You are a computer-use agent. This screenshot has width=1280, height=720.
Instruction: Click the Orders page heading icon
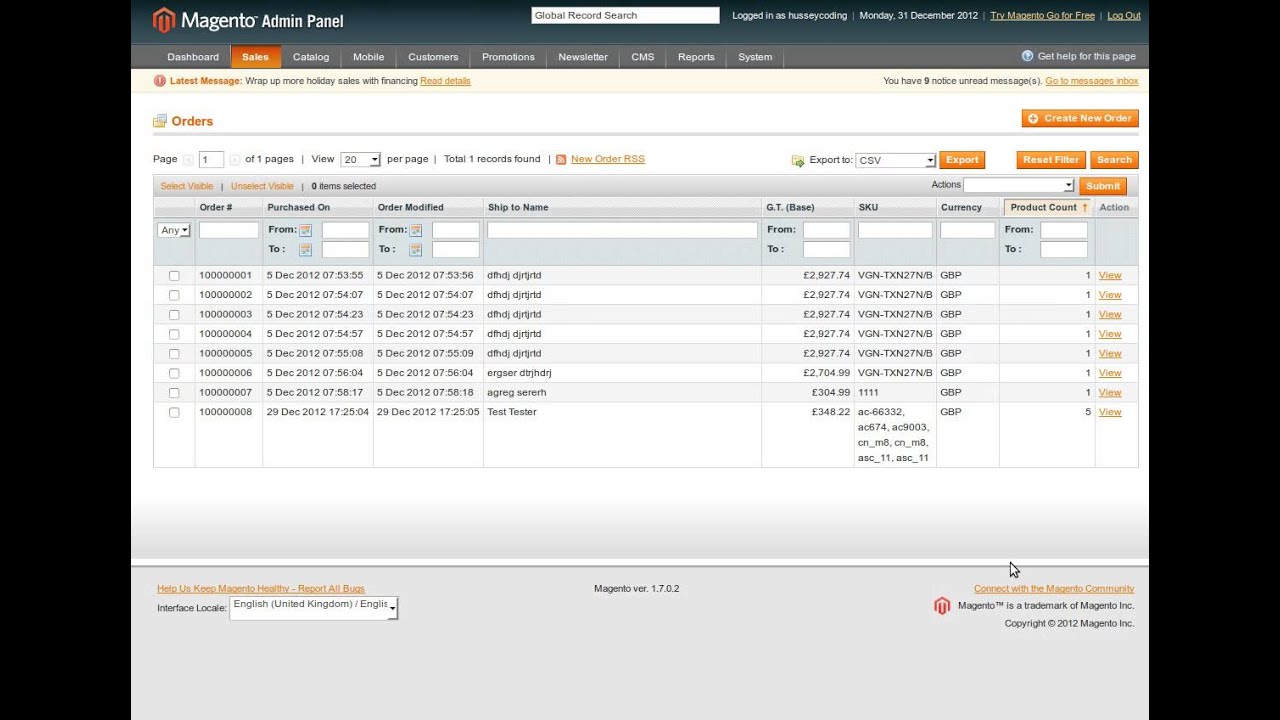160,121
